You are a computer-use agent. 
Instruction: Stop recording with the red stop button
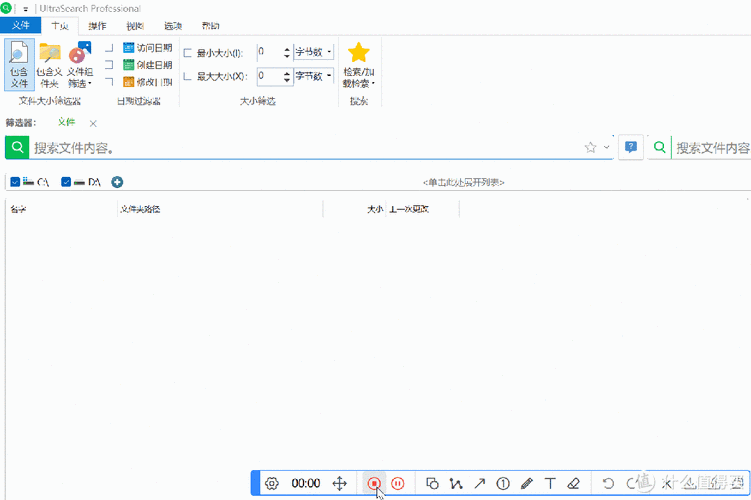click(374, 483)
